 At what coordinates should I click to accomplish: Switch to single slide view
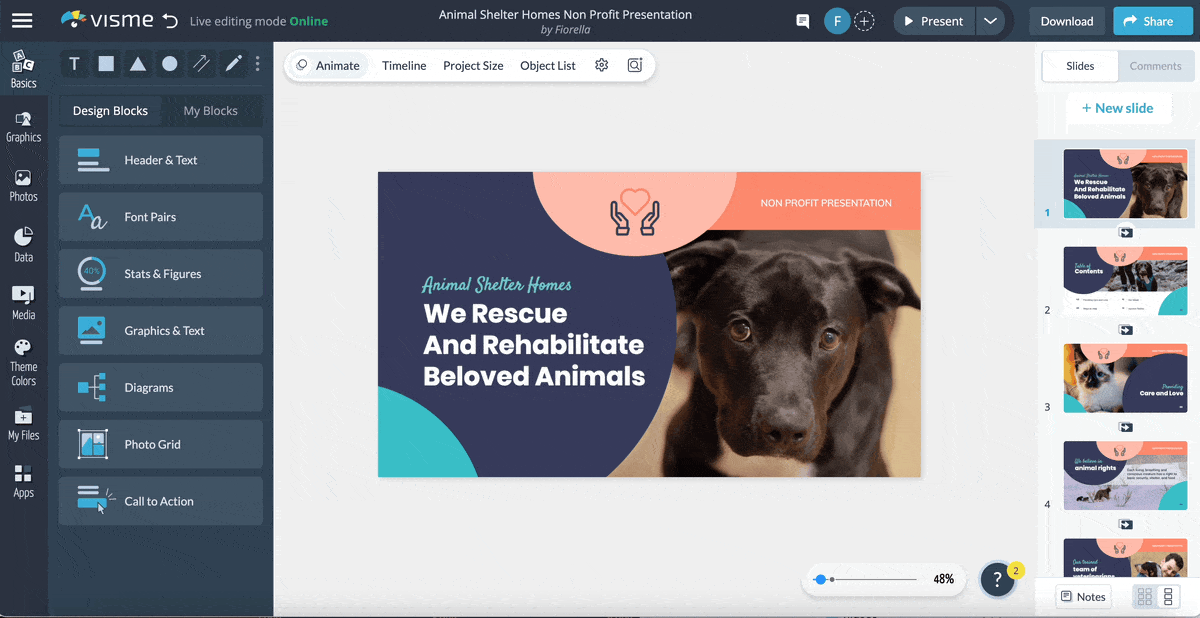[1166, 596]
